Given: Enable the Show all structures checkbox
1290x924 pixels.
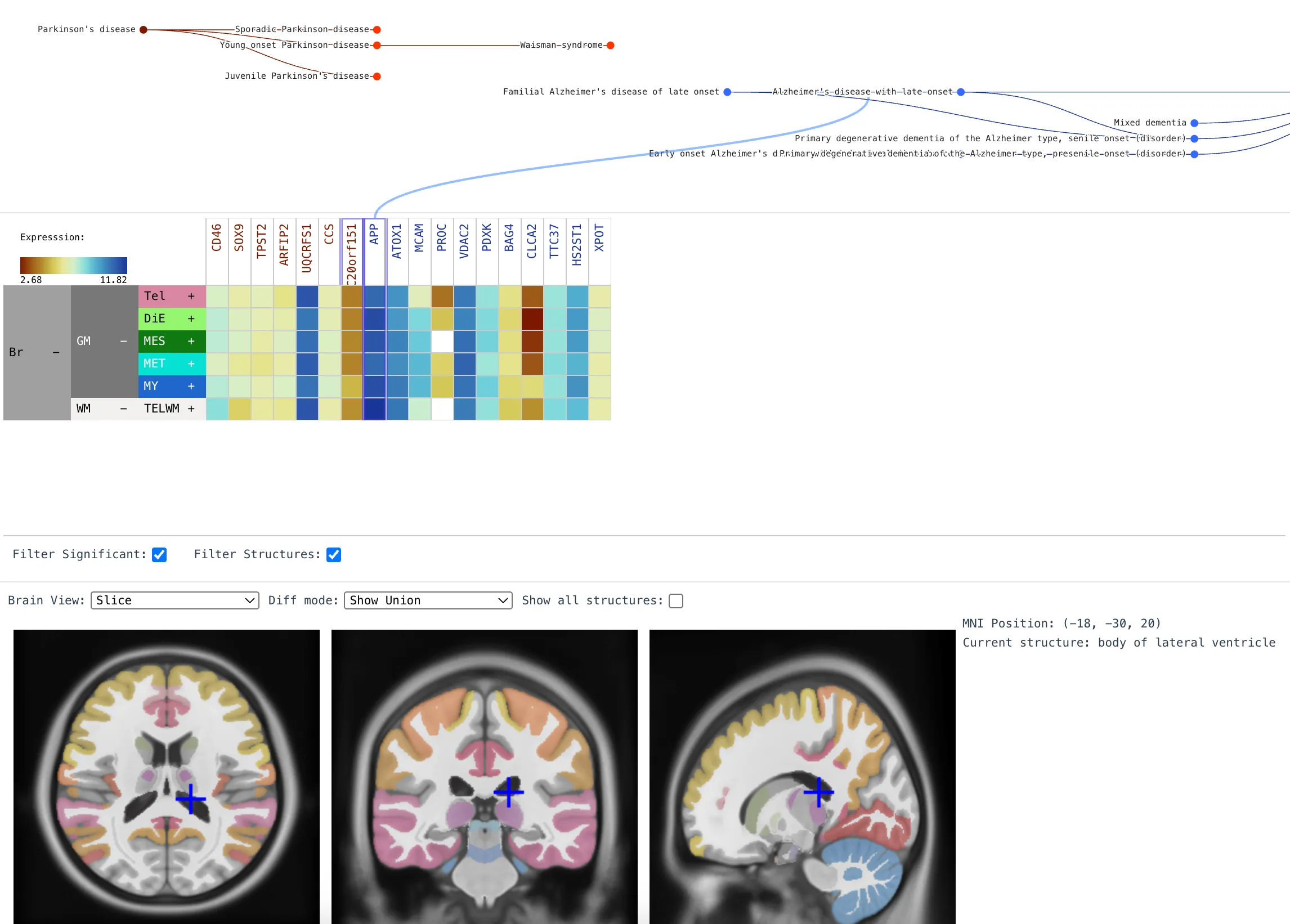Looking at the screenshot, I should [x=676, y=601].
